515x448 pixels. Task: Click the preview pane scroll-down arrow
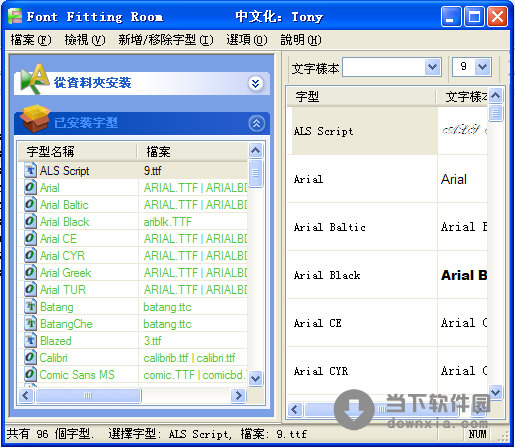point(496,392)
